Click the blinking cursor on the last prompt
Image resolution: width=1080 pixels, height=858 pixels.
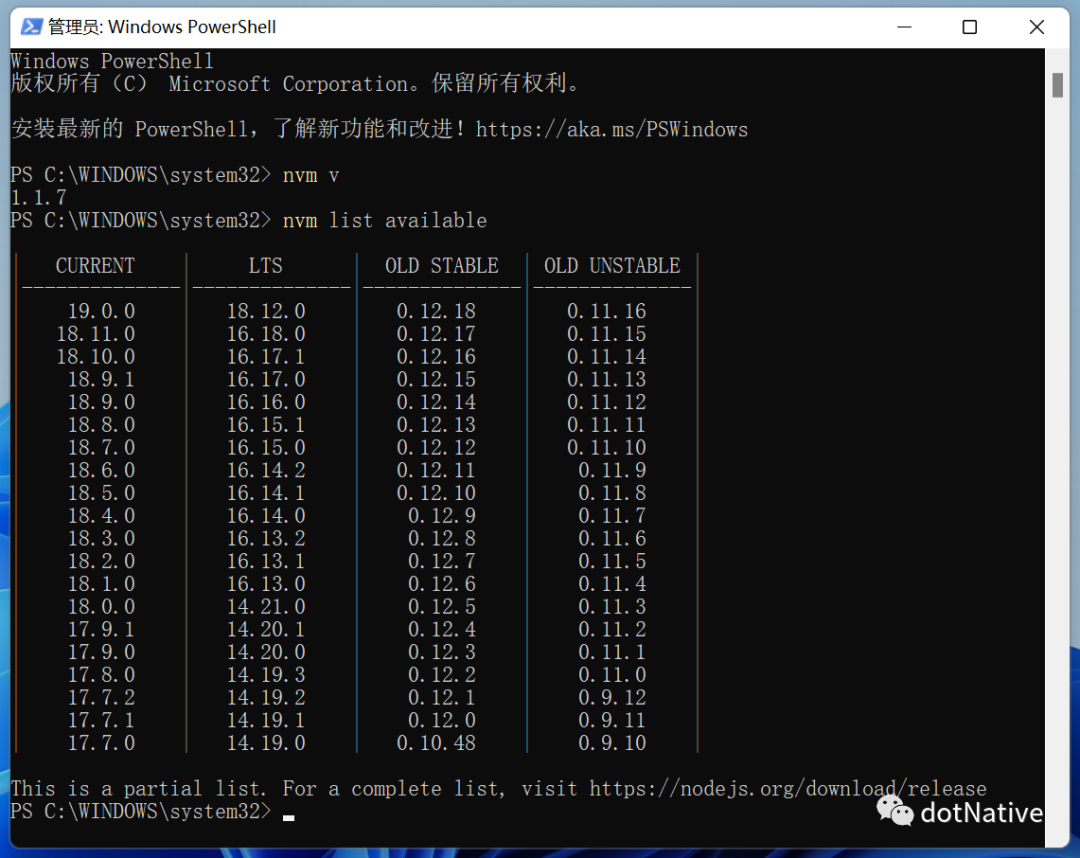(289, 817)
